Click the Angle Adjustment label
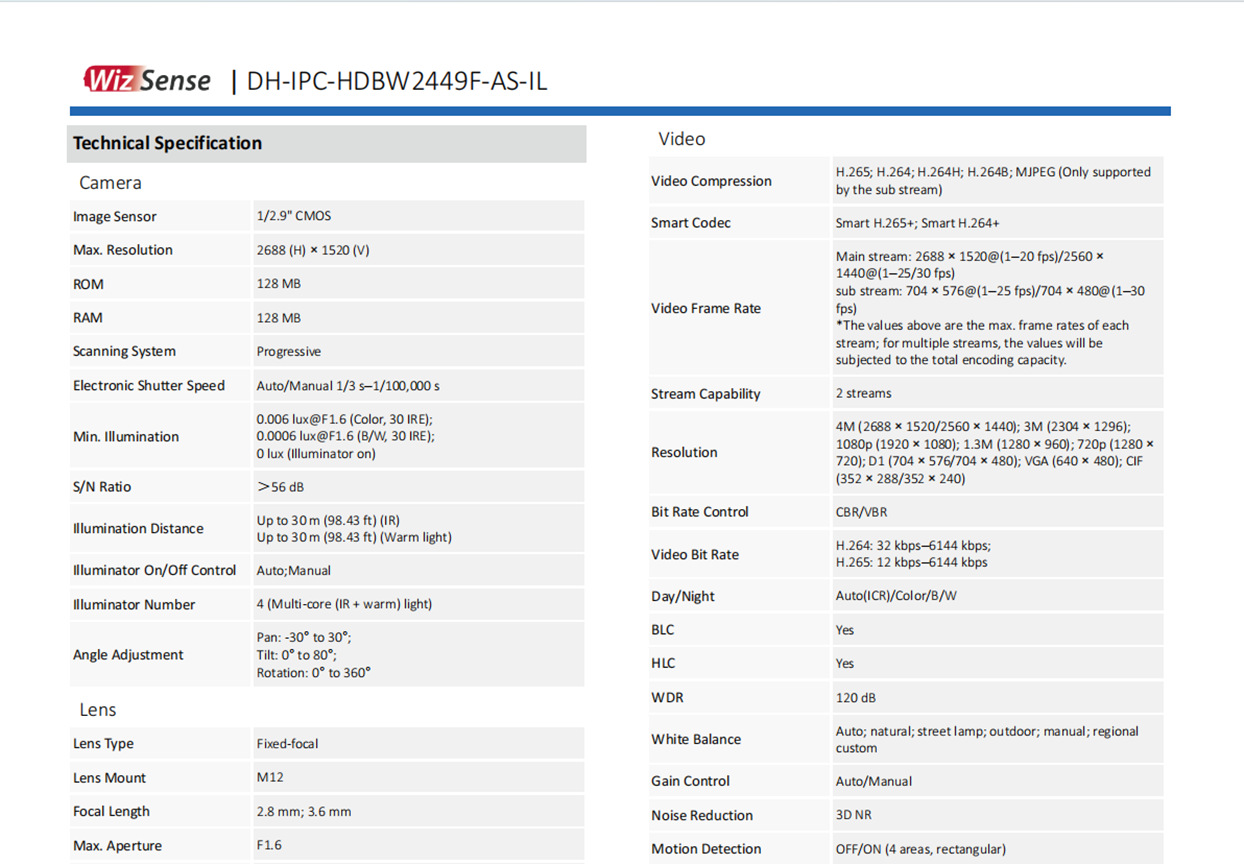 (128, 655)
